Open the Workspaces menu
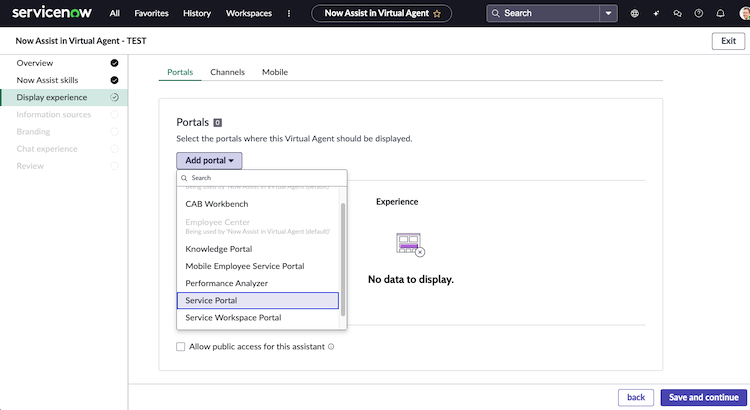Viewport: 750px width, 410px height. [x=249, y=13]
